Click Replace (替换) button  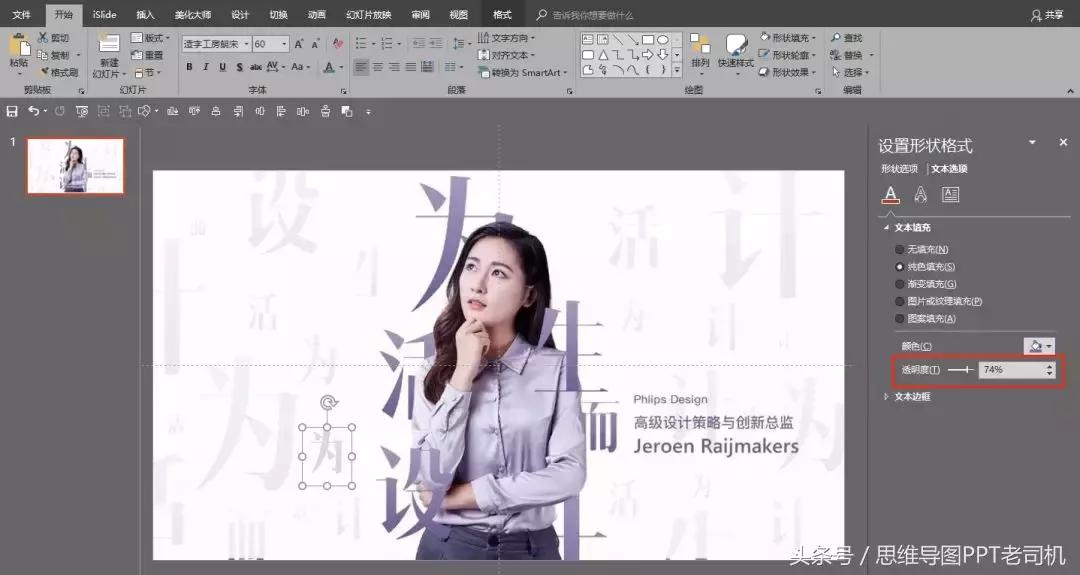point(851,54)
